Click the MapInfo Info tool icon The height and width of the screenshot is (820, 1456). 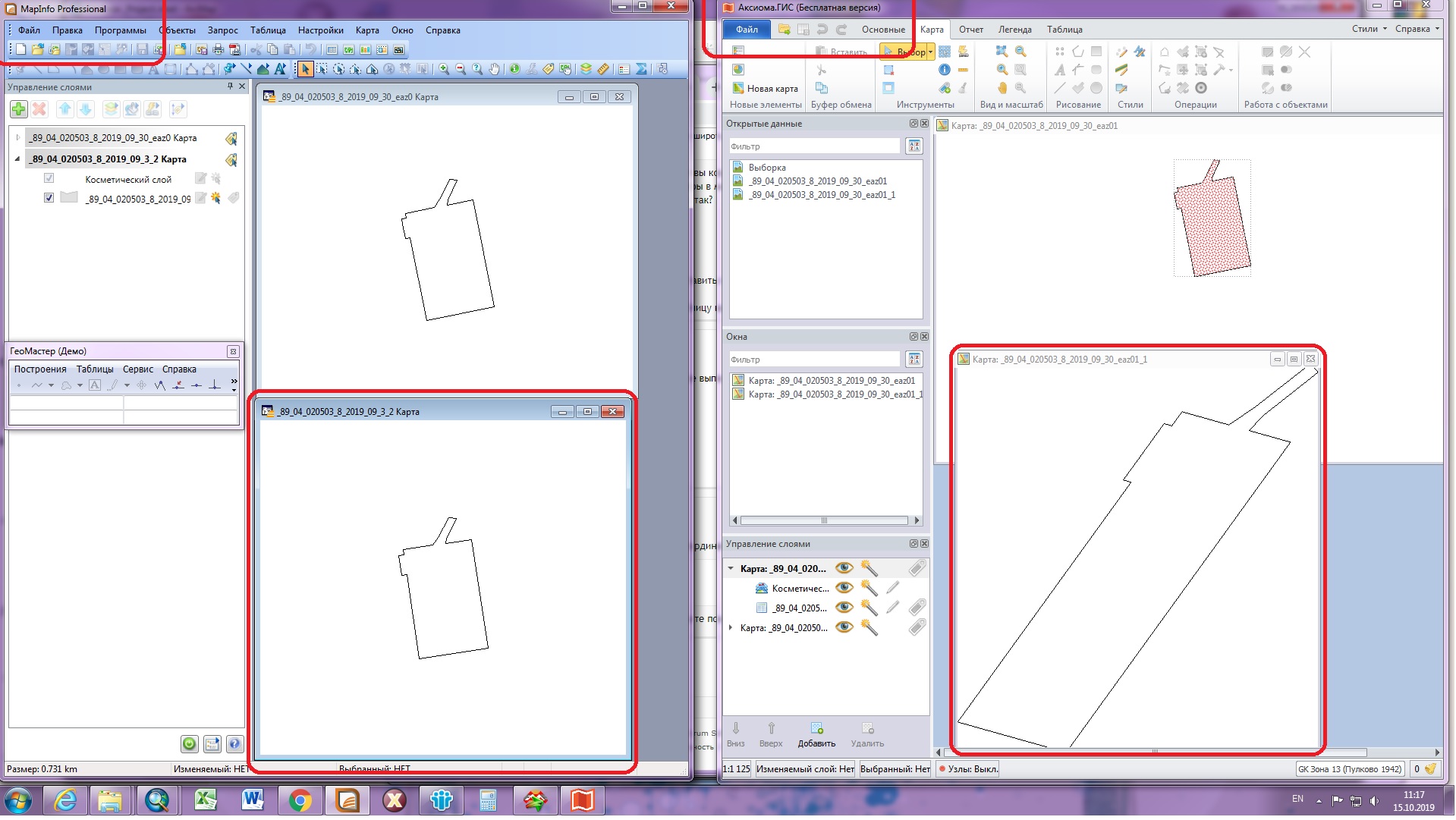[514, 69]
